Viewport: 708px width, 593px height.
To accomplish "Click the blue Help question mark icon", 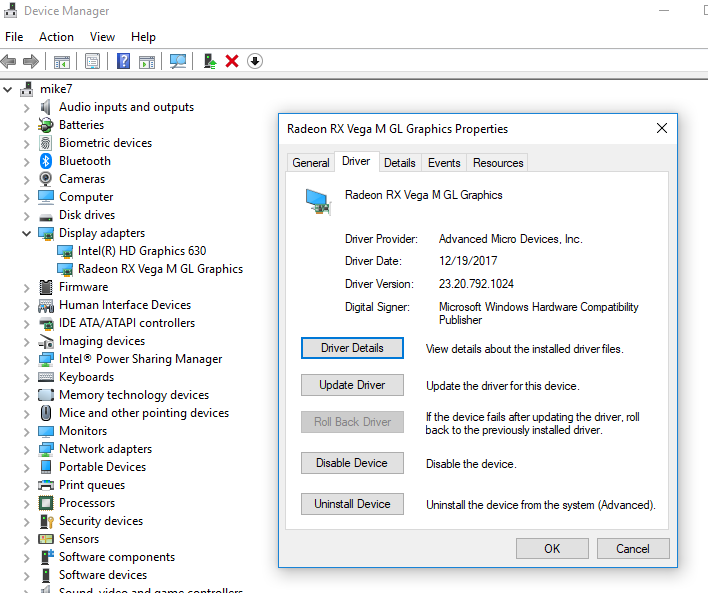I will coord(123,62).
